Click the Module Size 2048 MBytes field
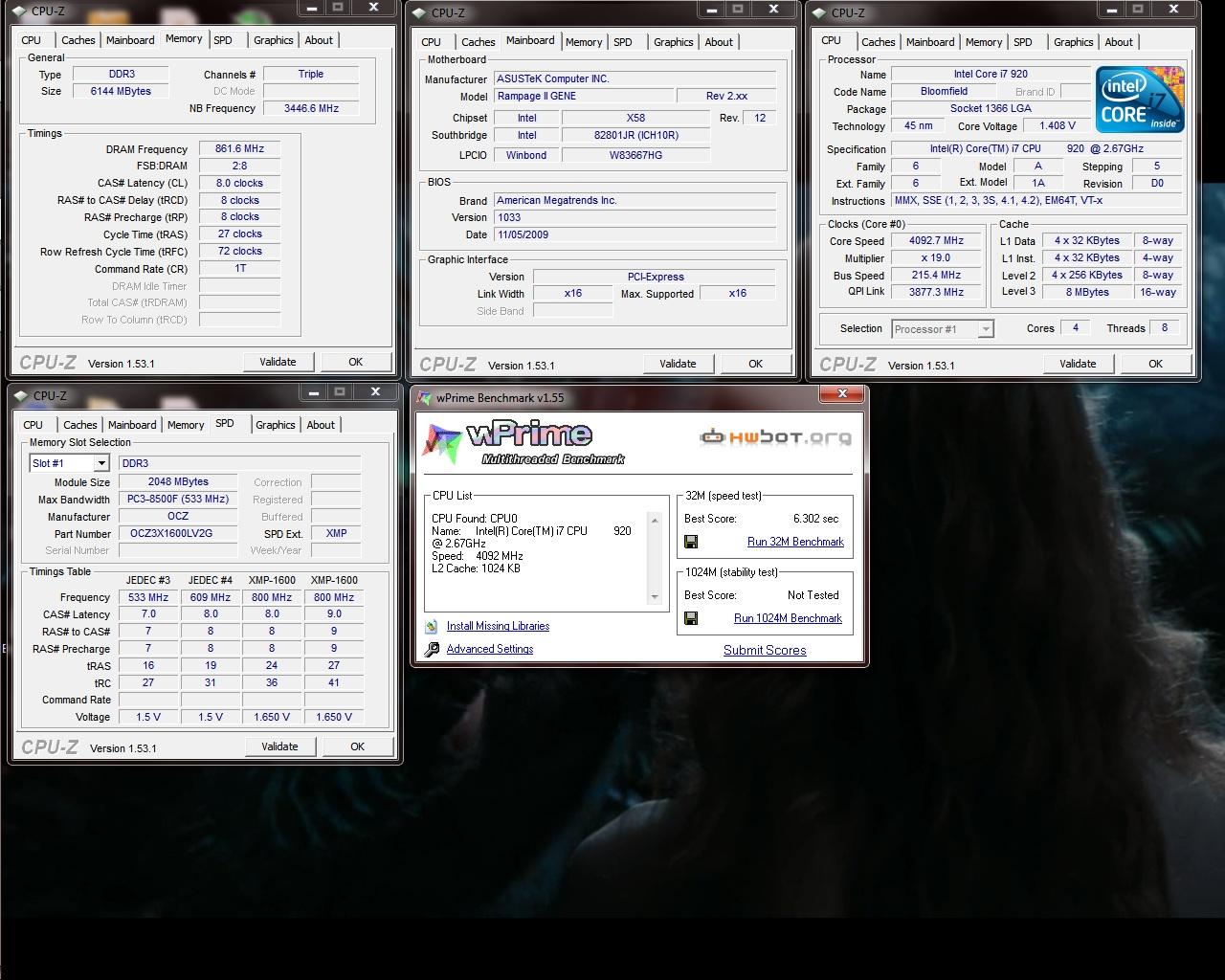Image resolution: width=1225 pixels, height=980 pixels. [x=178, y=481]
